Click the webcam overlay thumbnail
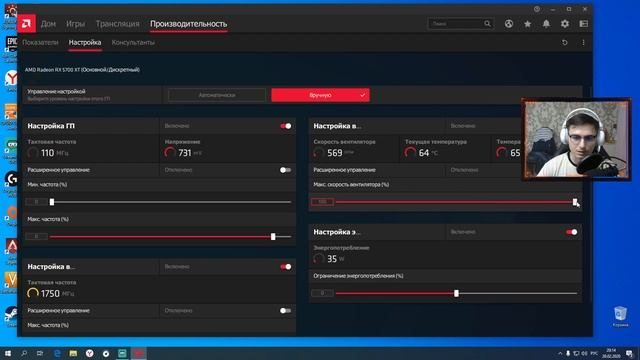This screenshot has width=640, height=360. click(x=576, y=139)
